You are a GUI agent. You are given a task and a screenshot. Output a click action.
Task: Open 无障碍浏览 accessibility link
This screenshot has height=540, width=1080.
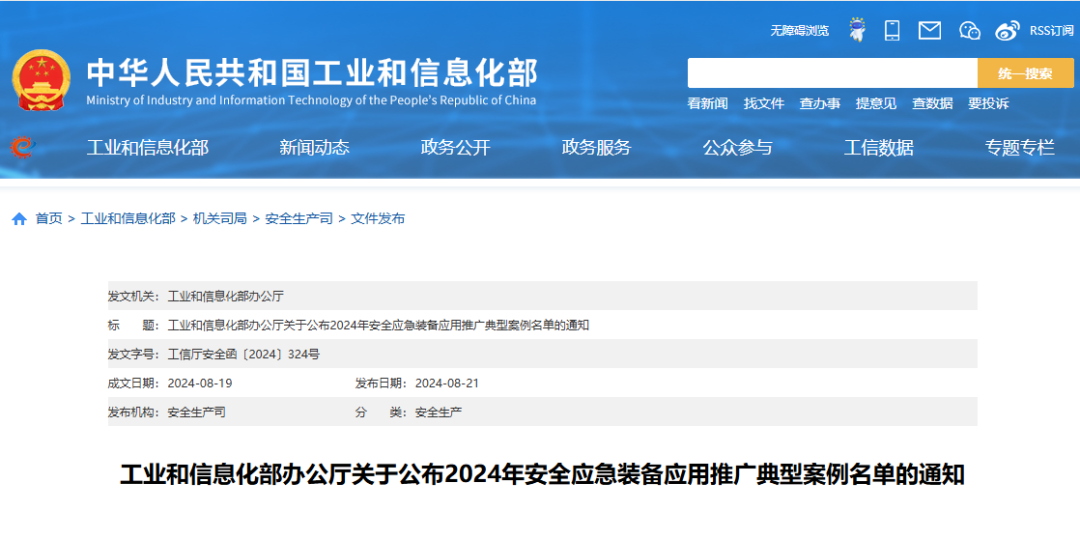click(800, 30)
